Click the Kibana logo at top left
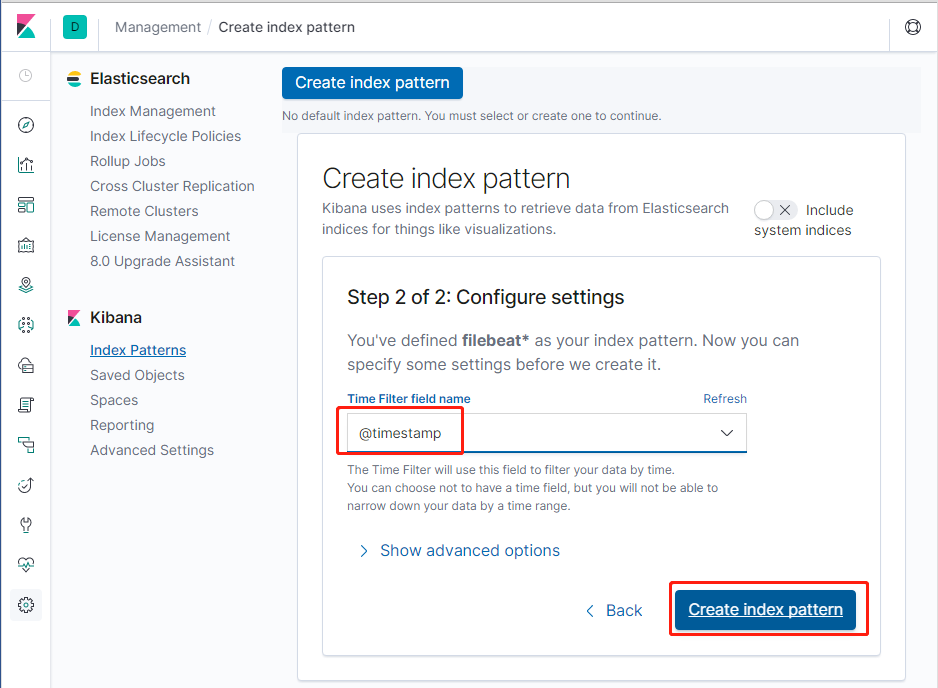This screenshot has width=938, height=688. point(26,27)
